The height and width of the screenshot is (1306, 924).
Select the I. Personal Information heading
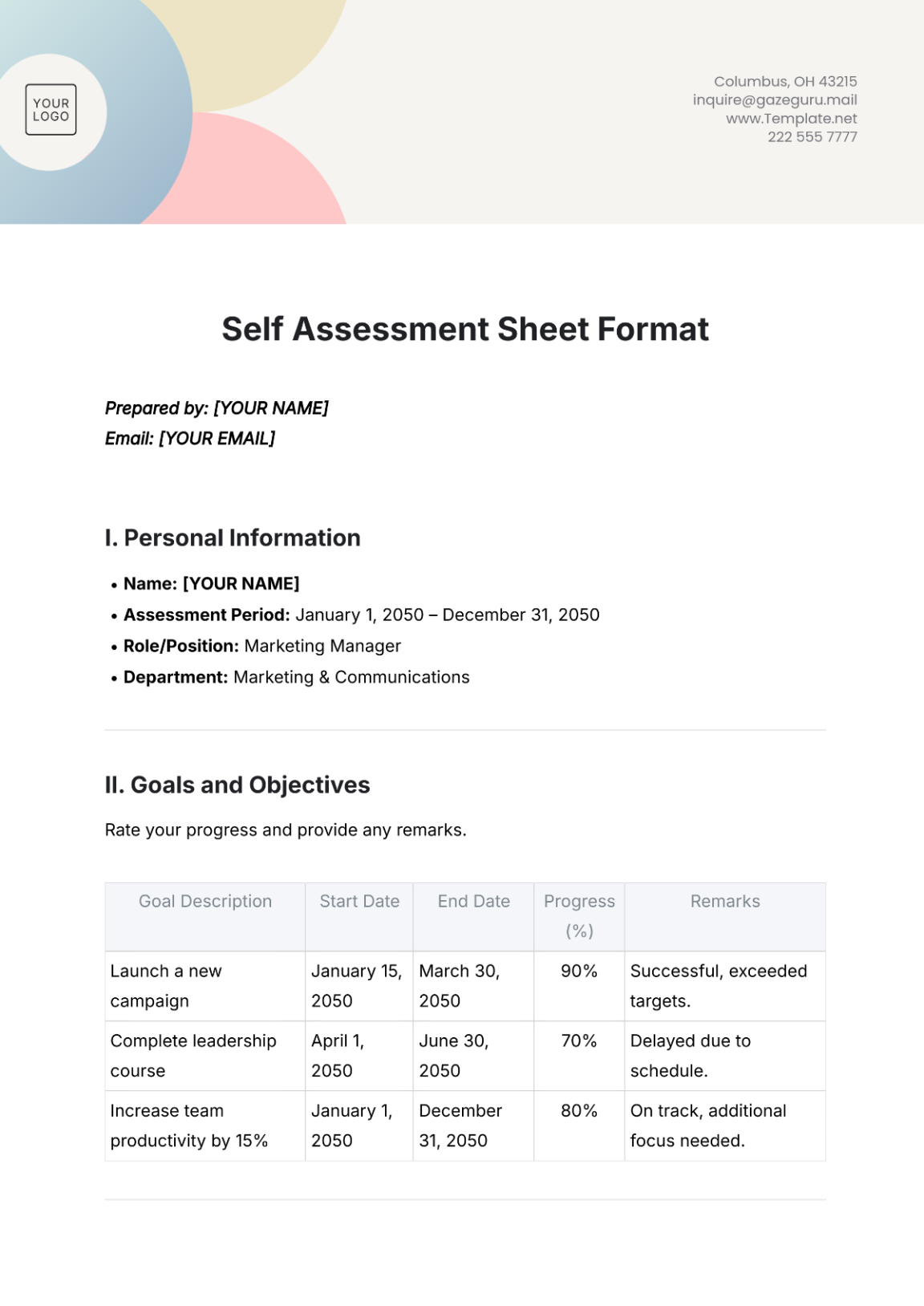pyautogui.click(x=233, y=538)
